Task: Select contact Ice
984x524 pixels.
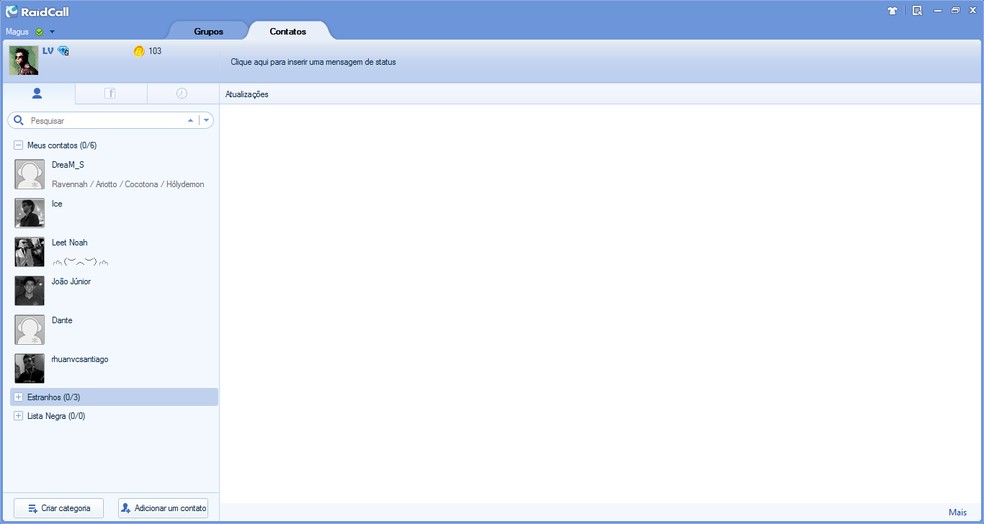Action: tap(57, 203)
